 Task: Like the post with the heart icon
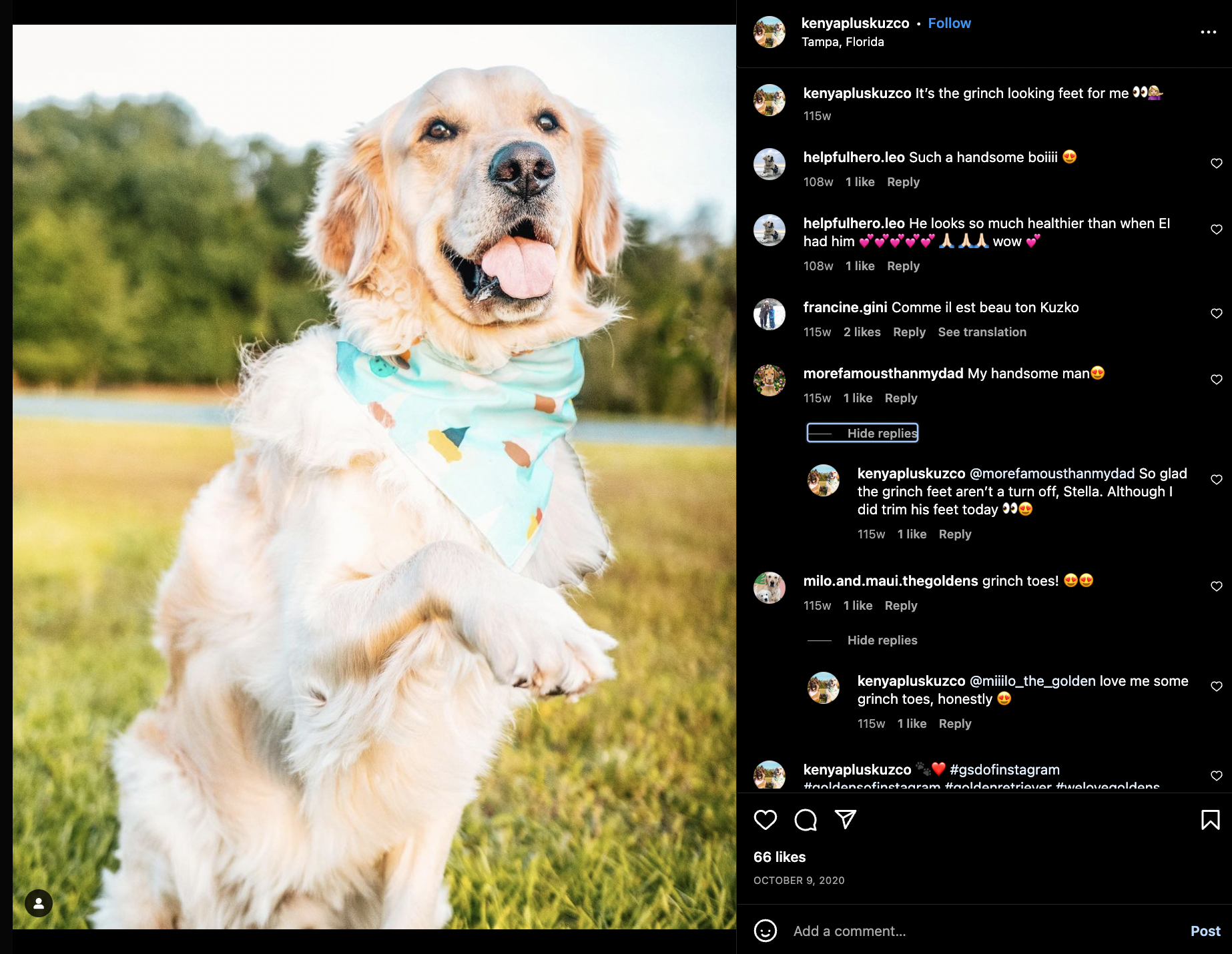765,819
